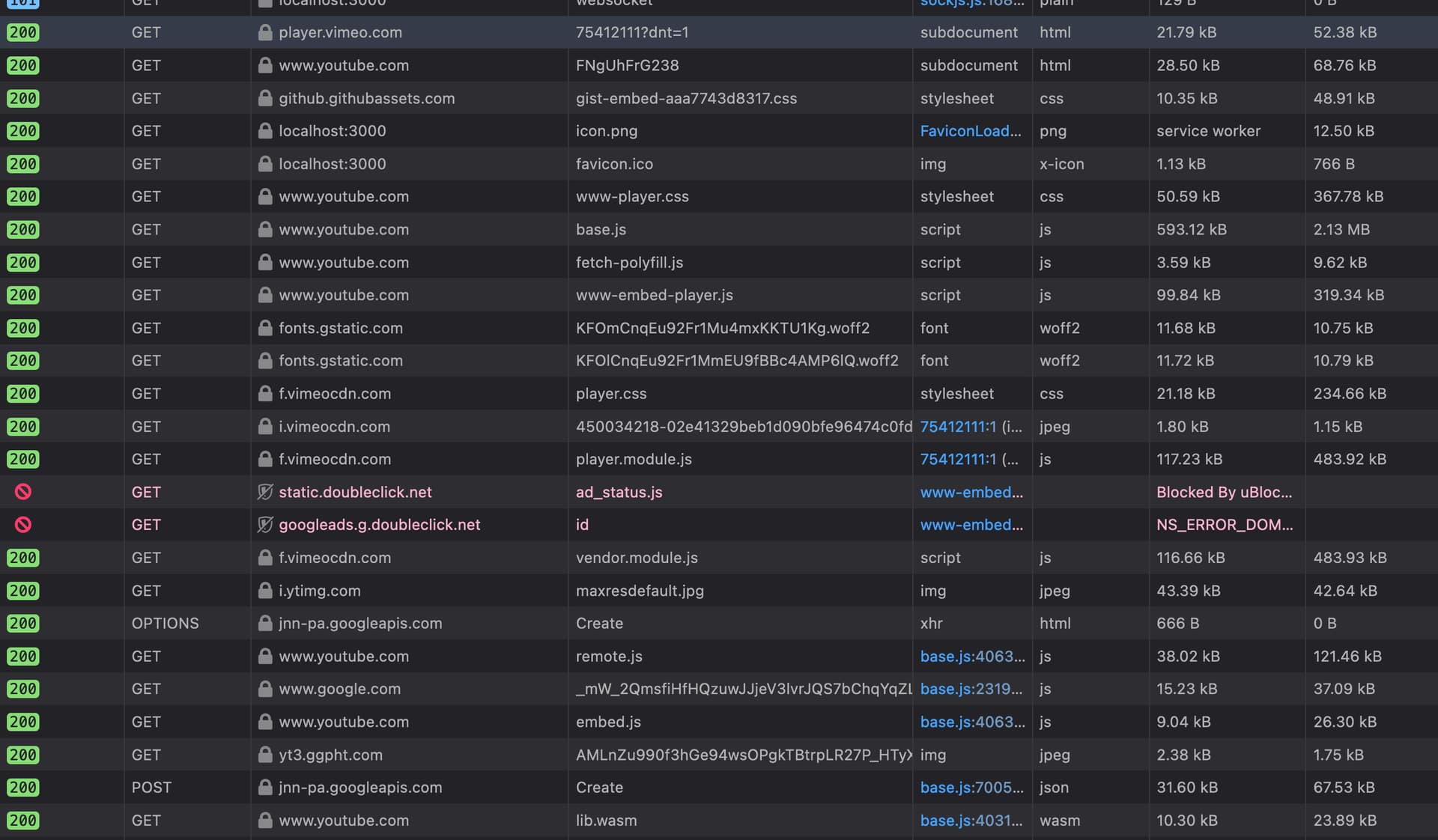Open the base.js:7005... initiator link on the POST Create row

(x=971, y=788)
